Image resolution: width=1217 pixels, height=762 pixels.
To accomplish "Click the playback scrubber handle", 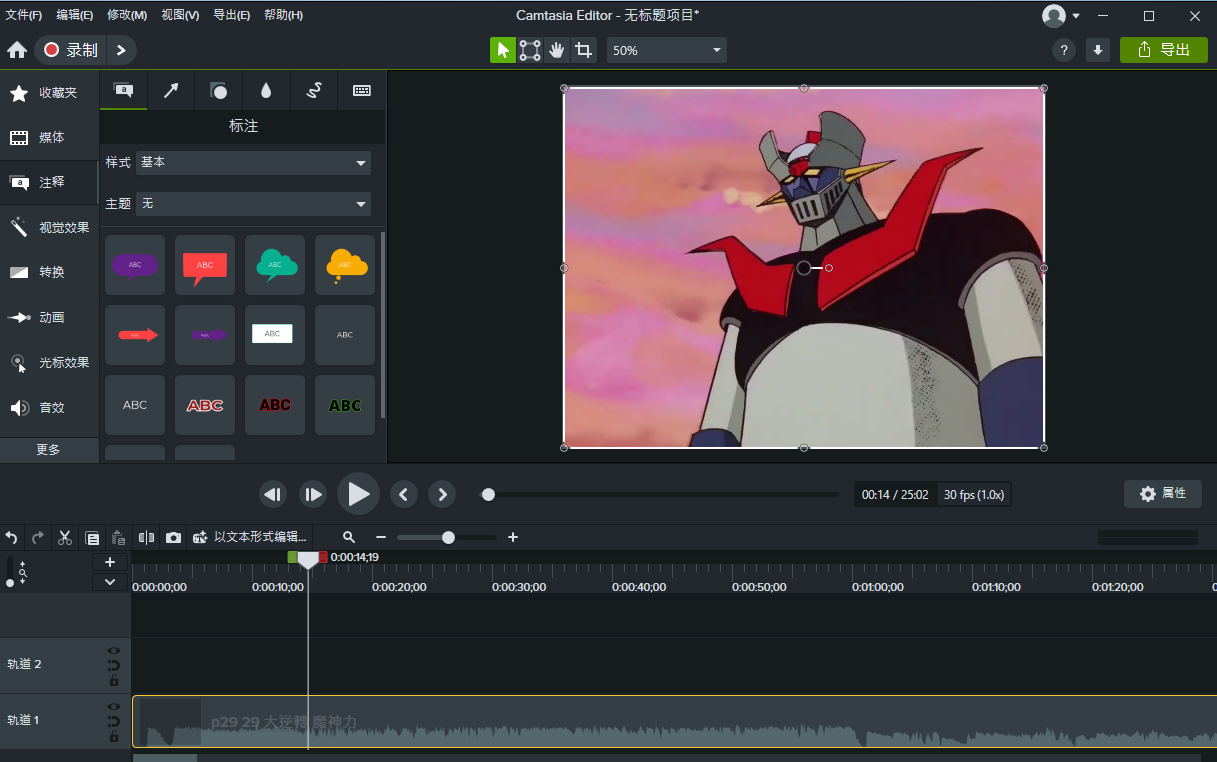I will [x=488, y=494].
